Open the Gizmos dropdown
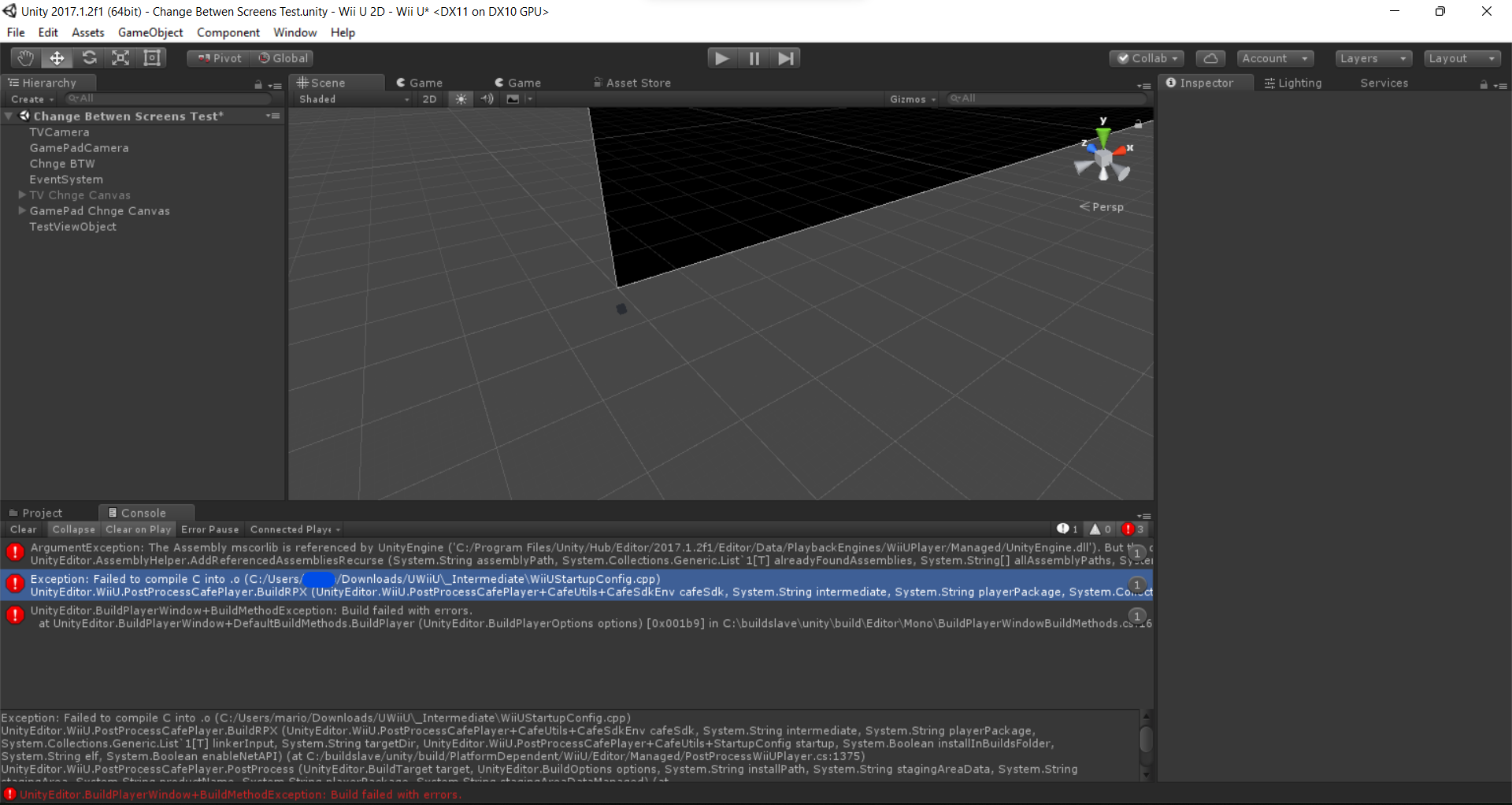The width and height of the screenshot is (1512, 805). click(912, 99)
